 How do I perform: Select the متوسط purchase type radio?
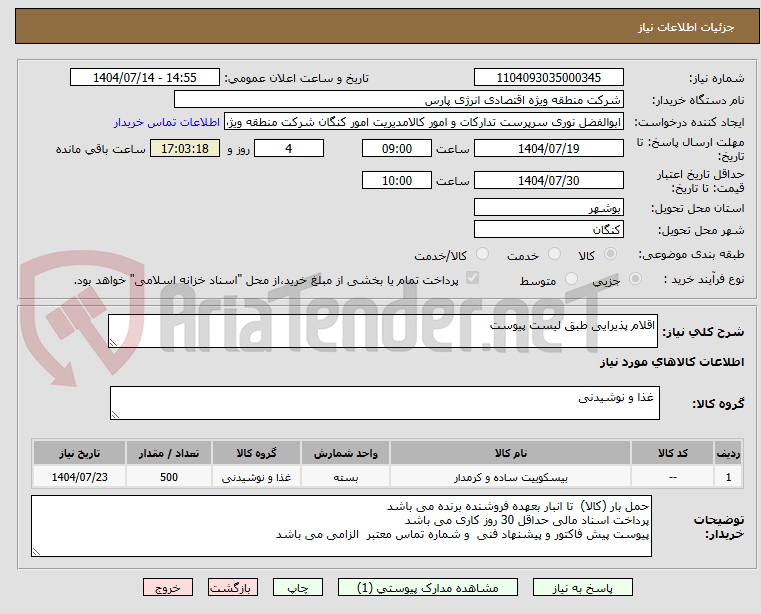(572, 279)
